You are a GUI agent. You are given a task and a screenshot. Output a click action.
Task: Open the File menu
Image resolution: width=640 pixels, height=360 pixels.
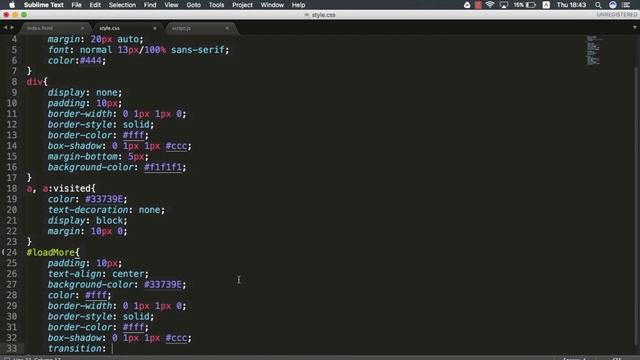(76, 5)
